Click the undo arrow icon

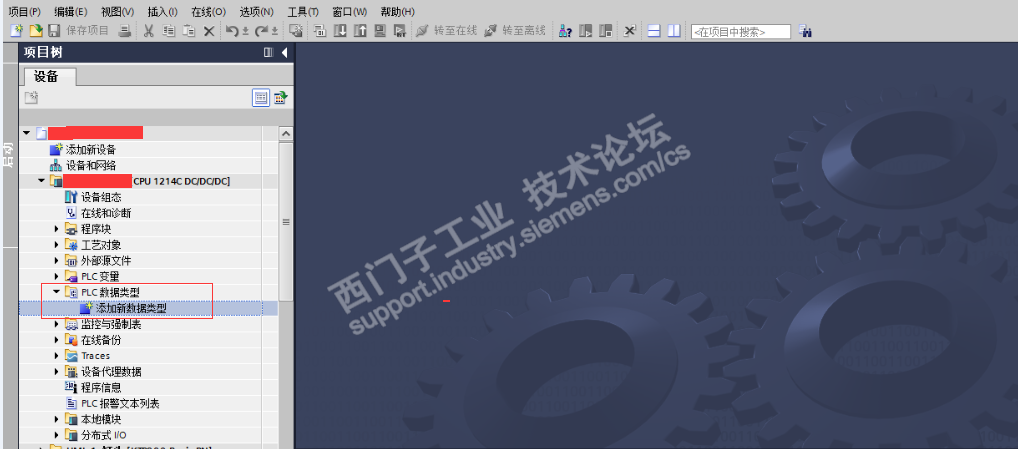[232, 30]
